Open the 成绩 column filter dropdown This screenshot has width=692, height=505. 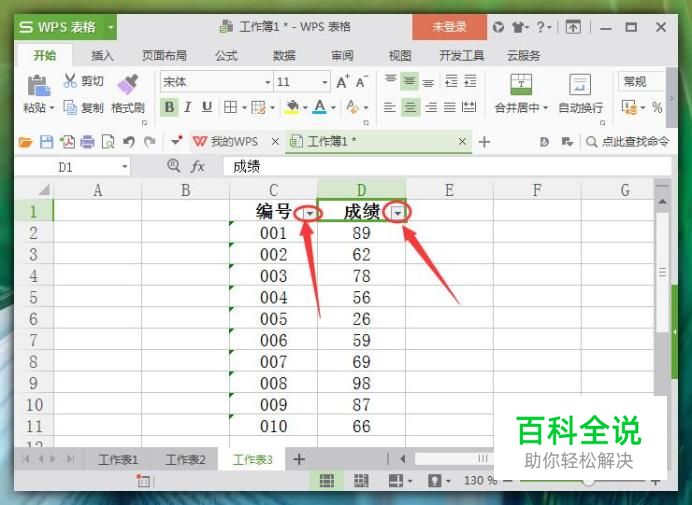pyautogui.click(x=398, y=214)
